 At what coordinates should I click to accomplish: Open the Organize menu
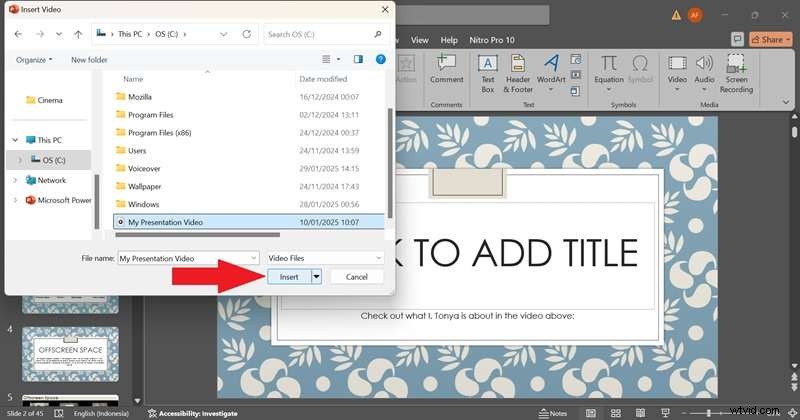coord(34,60)
